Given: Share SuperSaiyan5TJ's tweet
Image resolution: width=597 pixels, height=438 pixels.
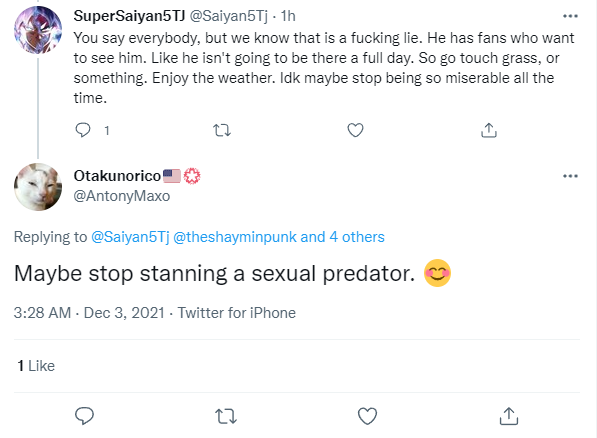Looking at the screenshot, I should click(489, 130).
